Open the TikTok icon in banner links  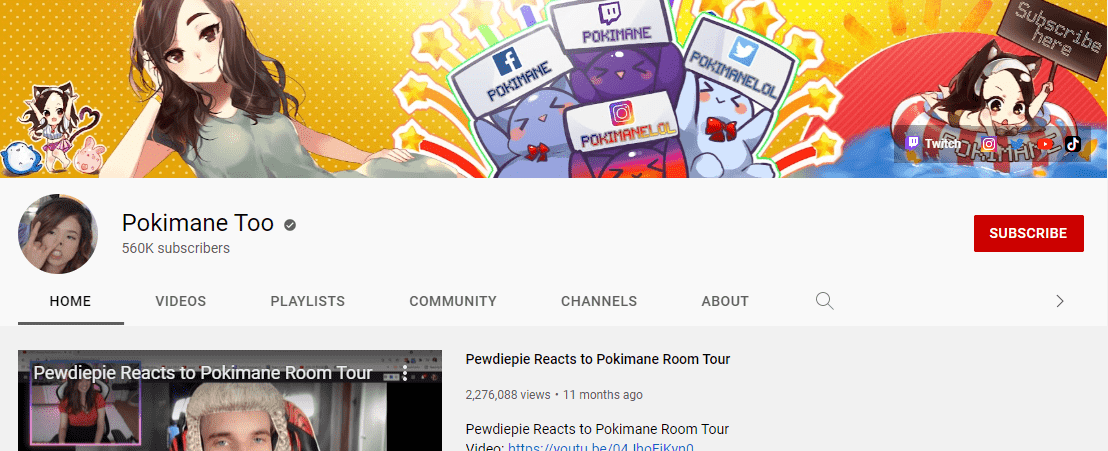tap(1073, 144)
